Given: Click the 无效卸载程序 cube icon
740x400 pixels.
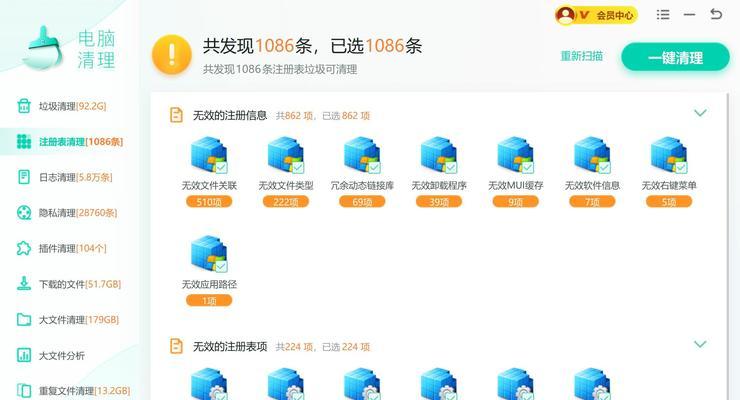Looking at the screenshot, I should (438, 155).
